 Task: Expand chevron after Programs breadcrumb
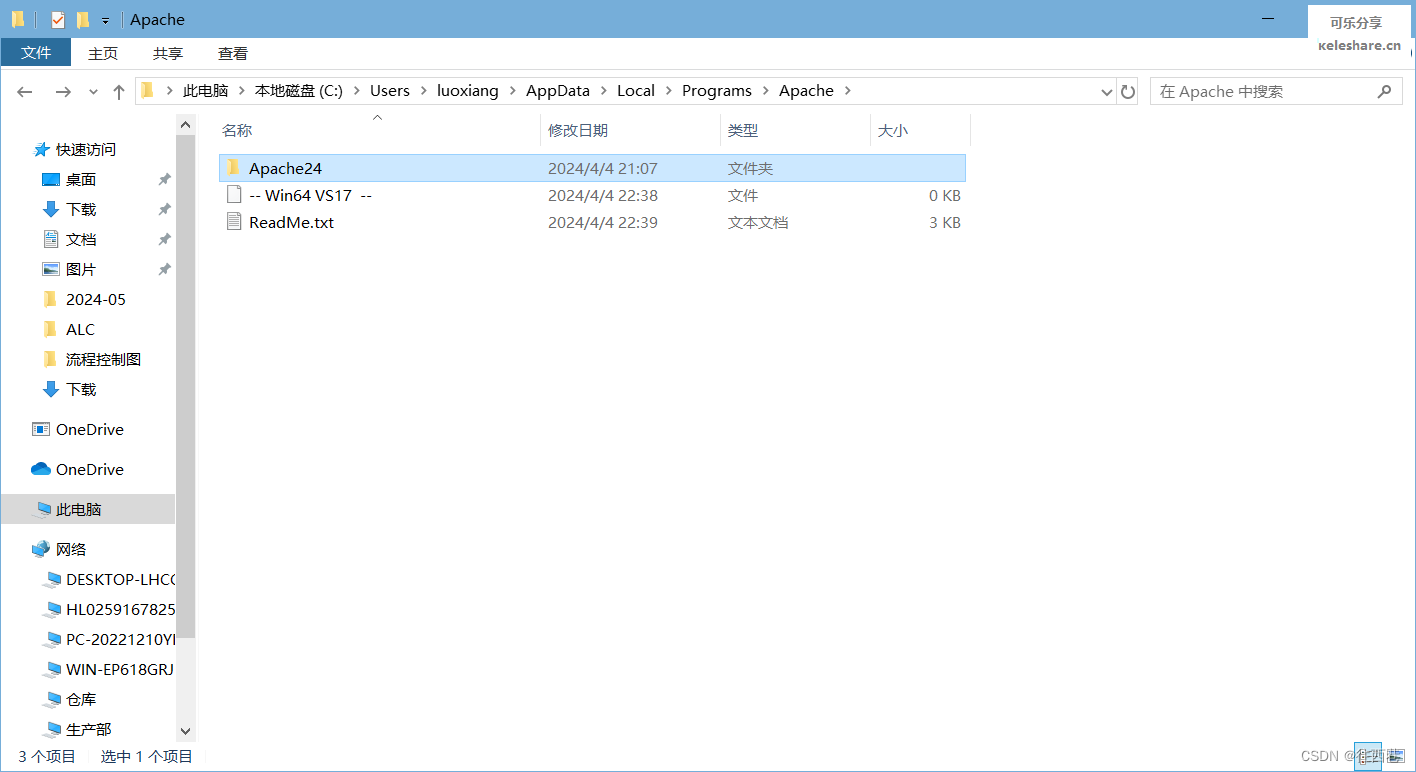(766, 91)
